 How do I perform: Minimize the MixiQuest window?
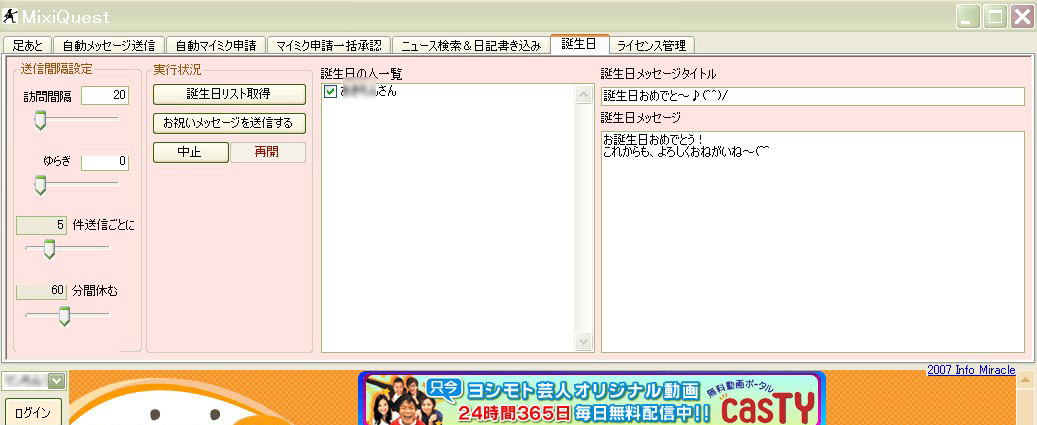[968, 17]
